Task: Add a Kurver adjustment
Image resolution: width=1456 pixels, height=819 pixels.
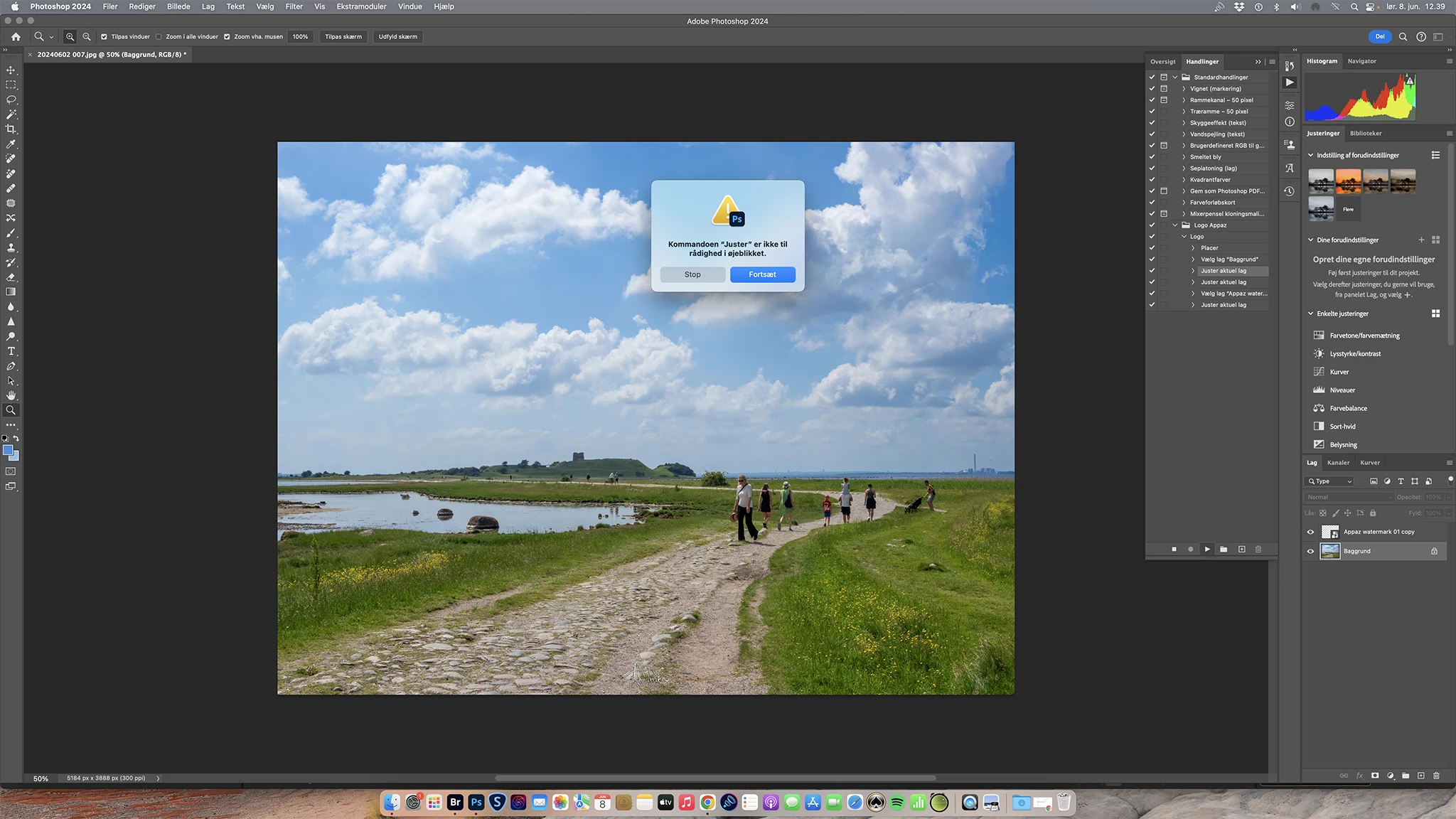Action: (x=1339, y=372)
